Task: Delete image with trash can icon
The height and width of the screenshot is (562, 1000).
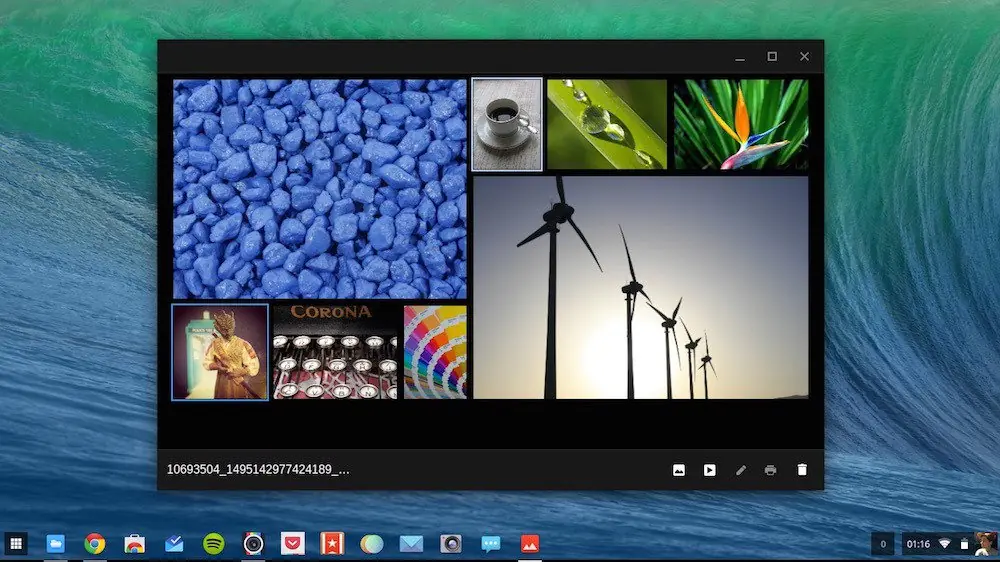Action: pos(802,470)
